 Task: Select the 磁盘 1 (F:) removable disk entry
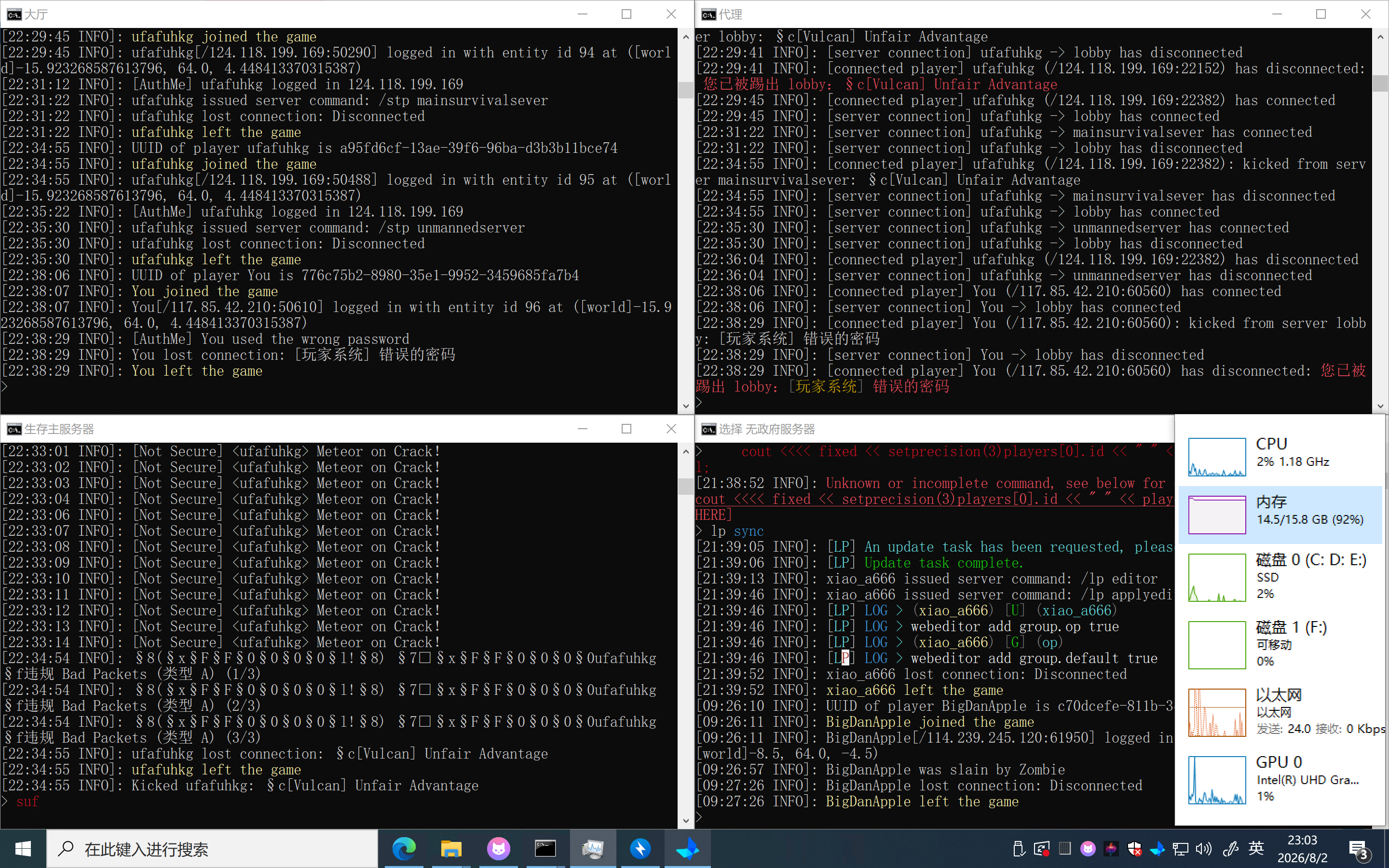click(x=1280, y=644)
